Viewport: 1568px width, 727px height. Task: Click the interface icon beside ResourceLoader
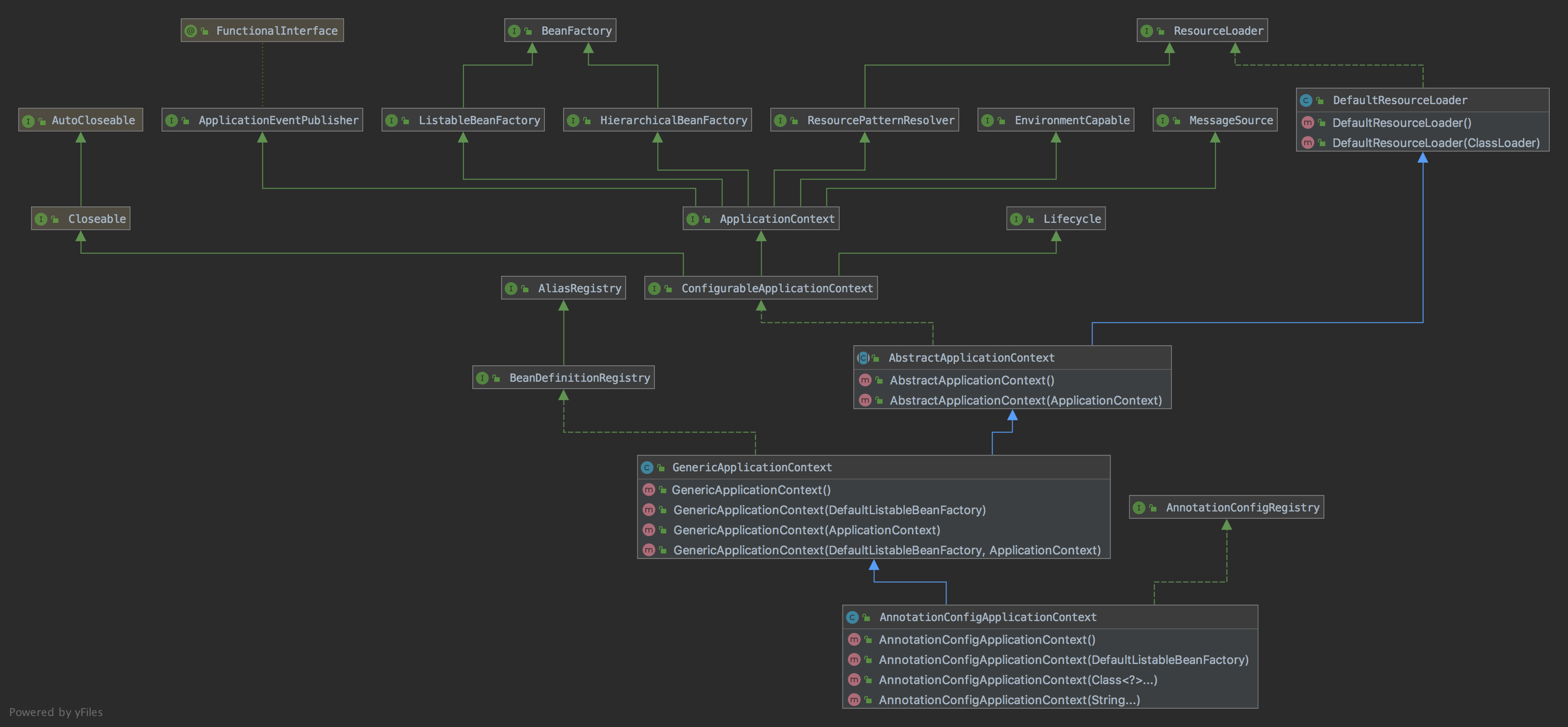click(x=1146, y=31)
